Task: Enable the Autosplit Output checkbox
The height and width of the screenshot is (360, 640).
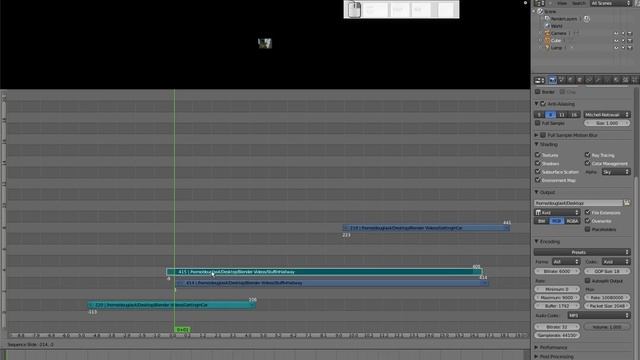Action: point(587,281)
